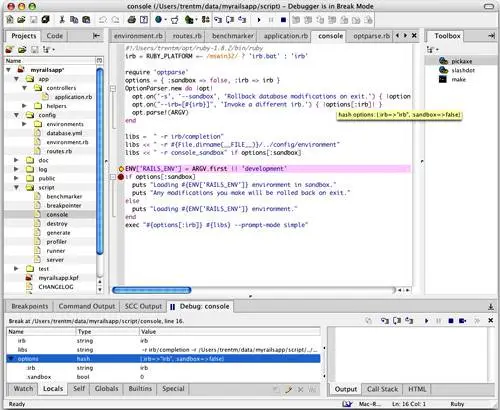Switch to the Code side tab
500x410 pixels.
55,36
